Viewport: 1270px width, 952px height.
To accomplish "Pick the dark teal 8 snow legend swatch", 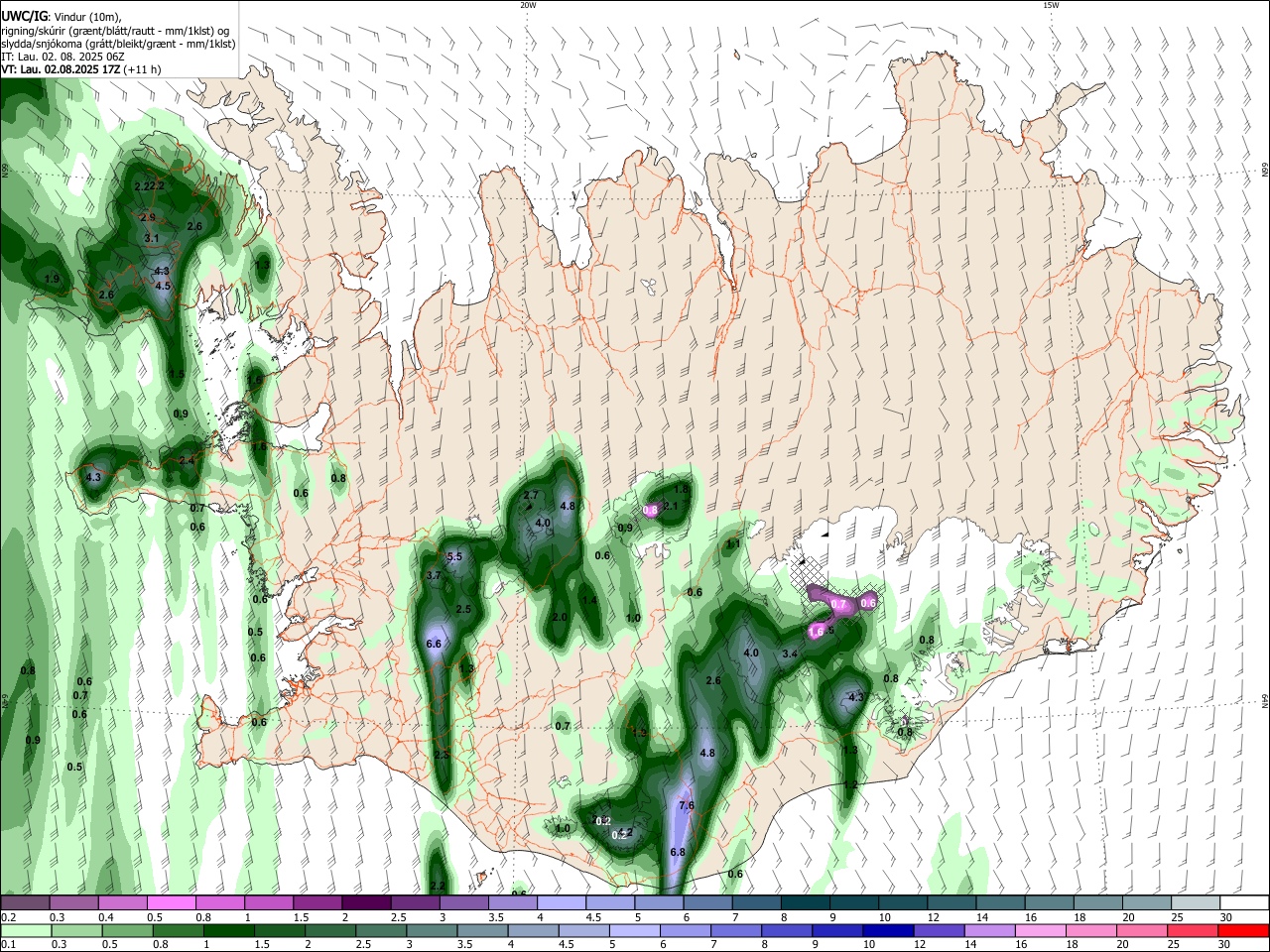I will click(x=805, y=903).
